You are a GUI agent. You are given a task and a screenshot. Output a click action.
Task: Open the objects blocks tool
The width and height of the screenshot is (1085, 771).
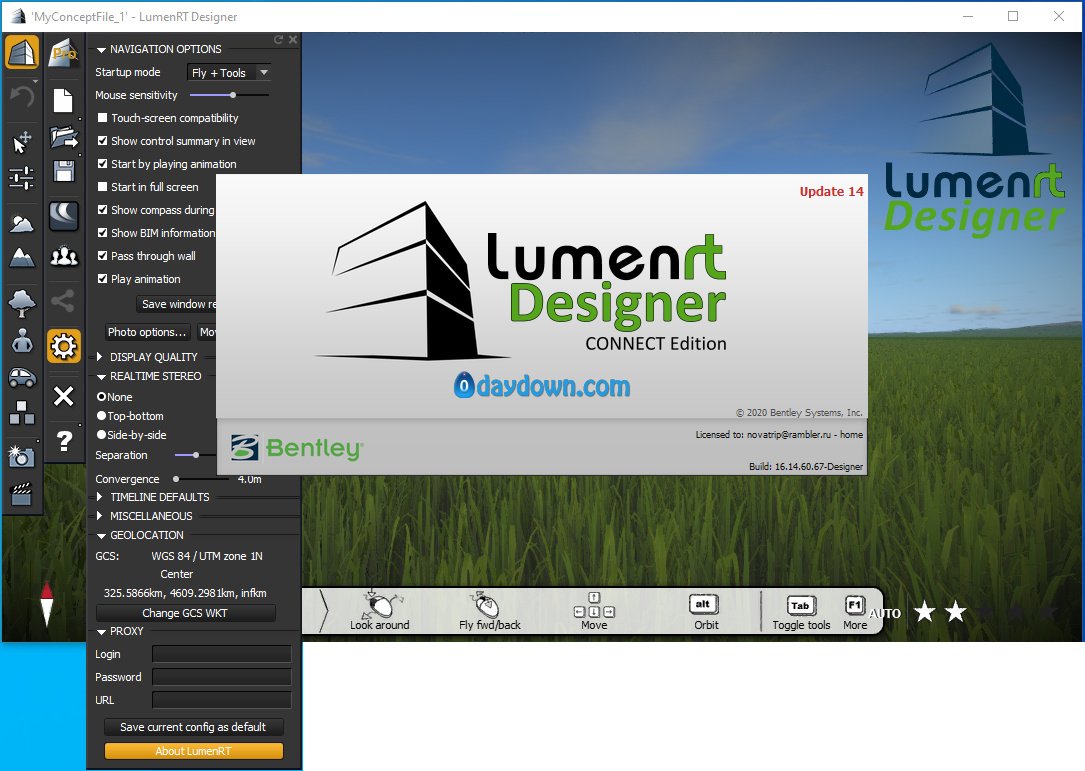click(21, 413)
